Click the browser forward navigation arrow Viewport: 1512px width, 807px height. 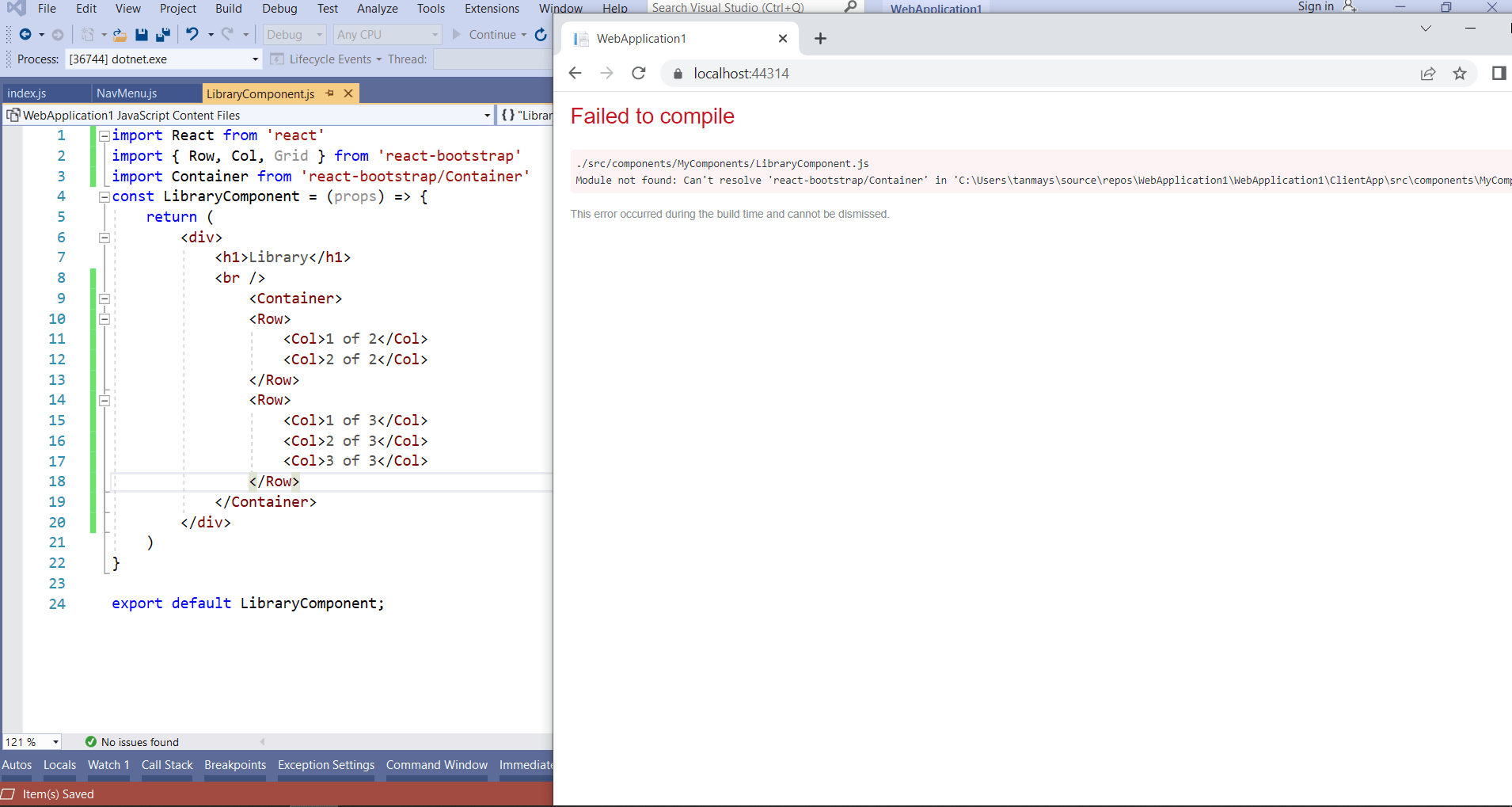tap(606, 73)
